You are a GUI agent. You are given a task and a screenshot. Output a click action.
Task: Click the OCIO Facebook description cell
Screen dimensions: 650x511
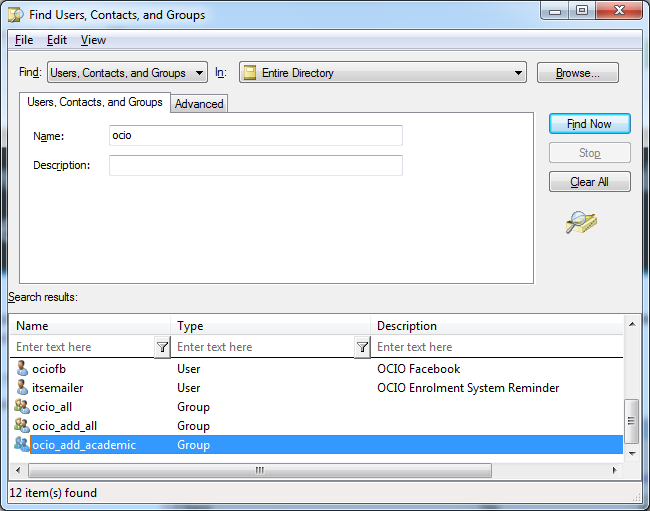point(418,369)
